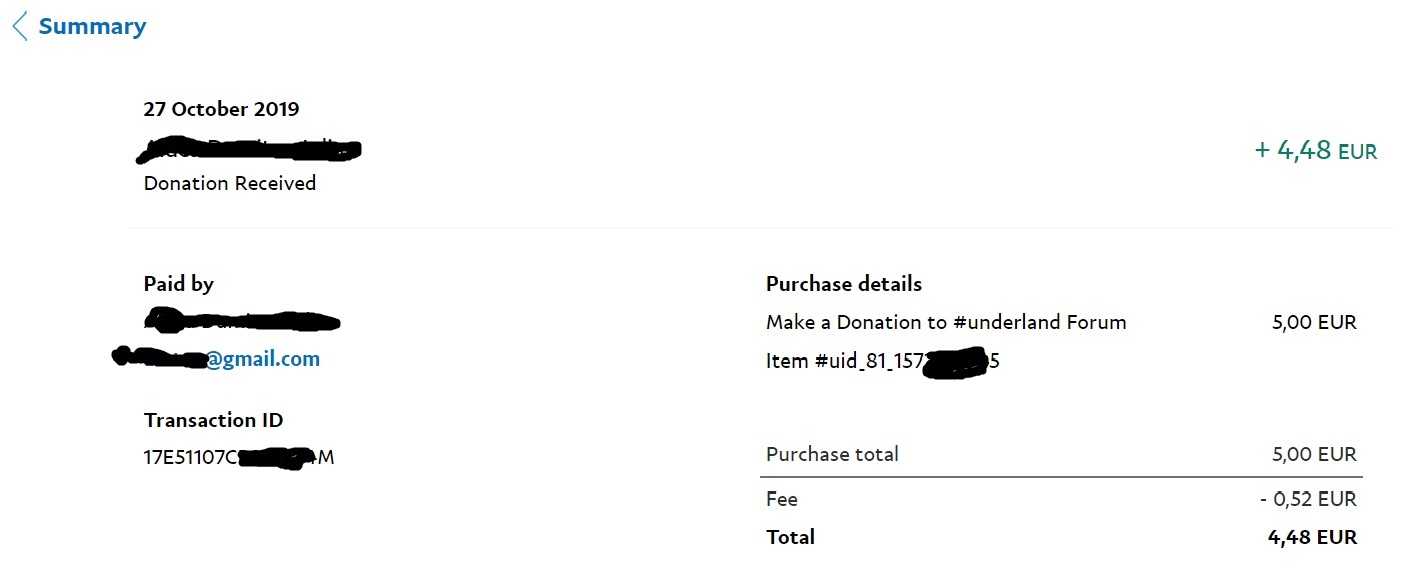Click the date 27 October 2019
The height and width of the screenshot is (563, 1401).
[x=221, y=109]
